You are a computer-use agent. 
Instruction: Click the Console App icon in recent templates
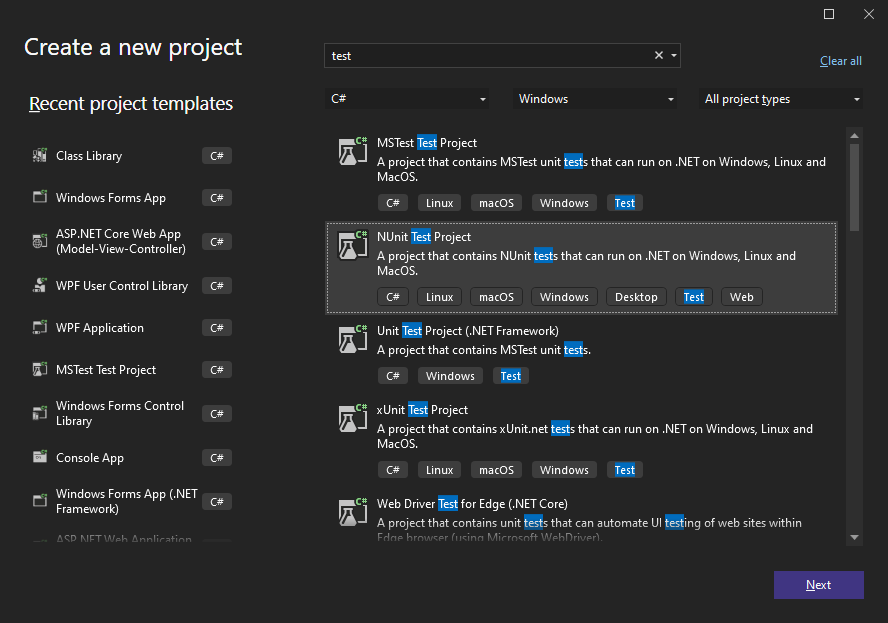tap(40, 457)
